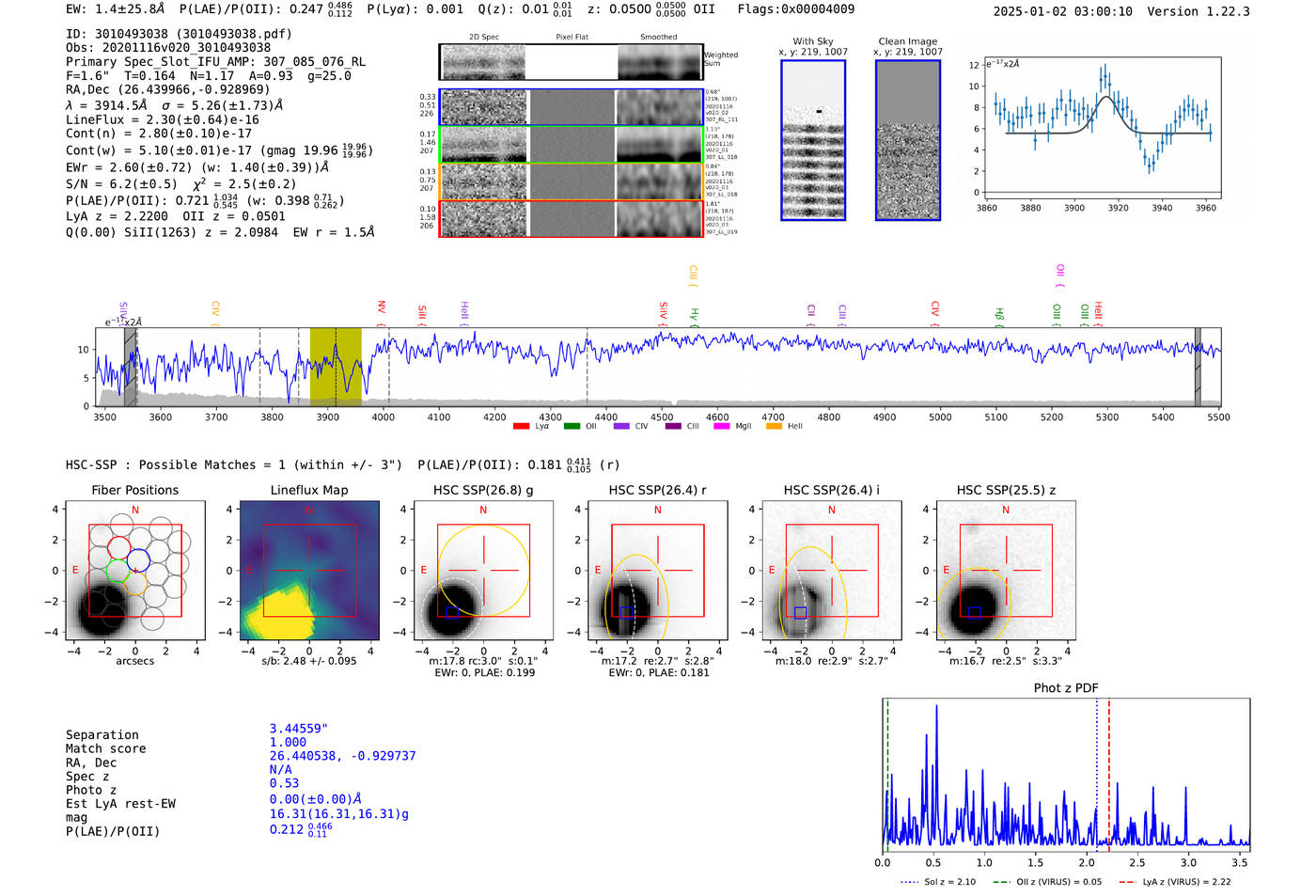Open the HSC SSP(26.4) r image

pos(658,571)
